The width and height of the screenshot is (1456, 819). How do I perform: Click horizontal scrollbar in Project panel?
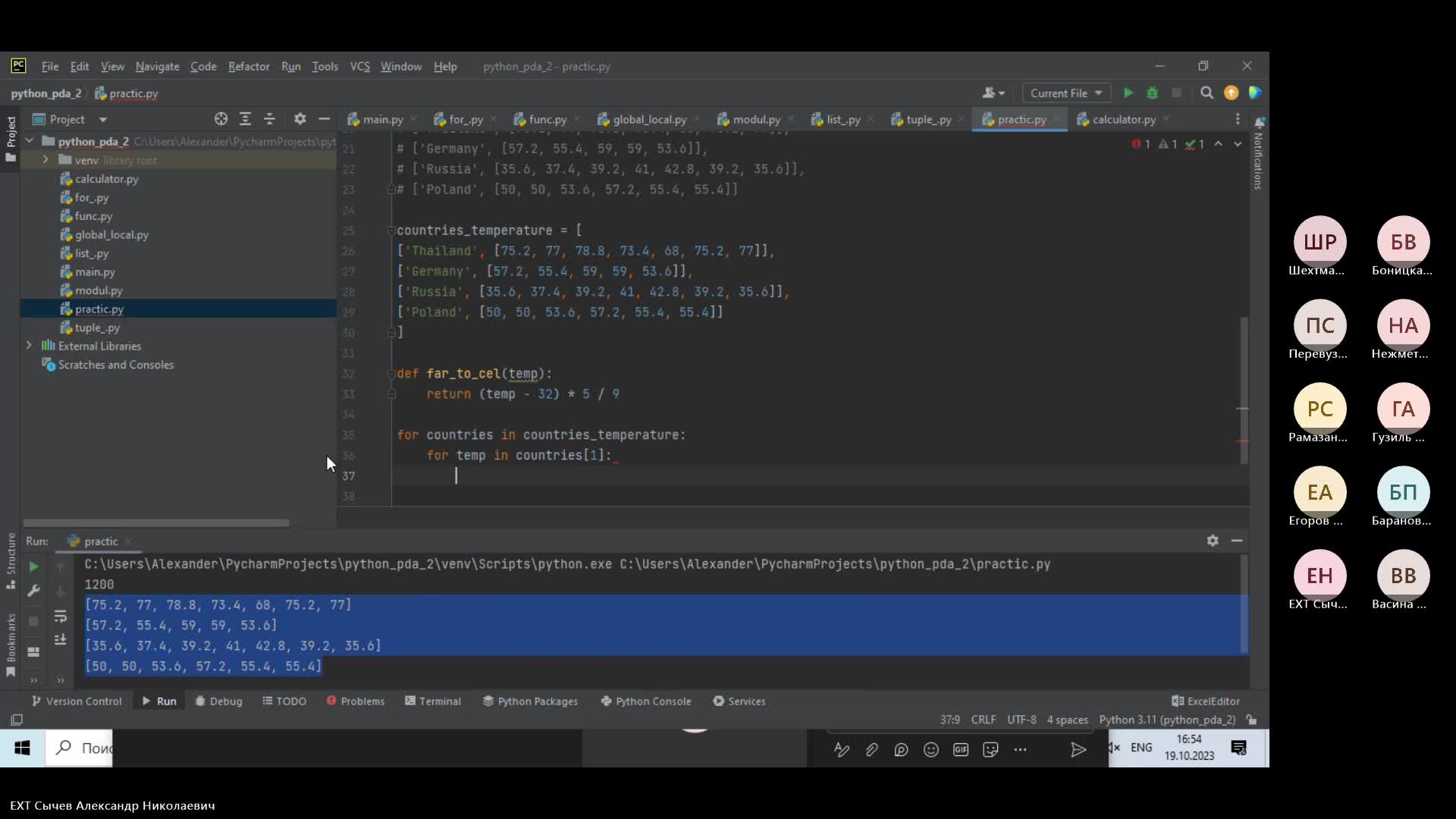156,522
